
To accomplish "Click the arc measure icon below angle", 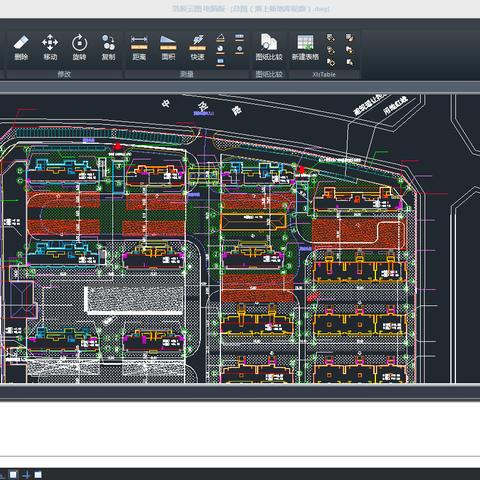I will click(x=220, y=49).
